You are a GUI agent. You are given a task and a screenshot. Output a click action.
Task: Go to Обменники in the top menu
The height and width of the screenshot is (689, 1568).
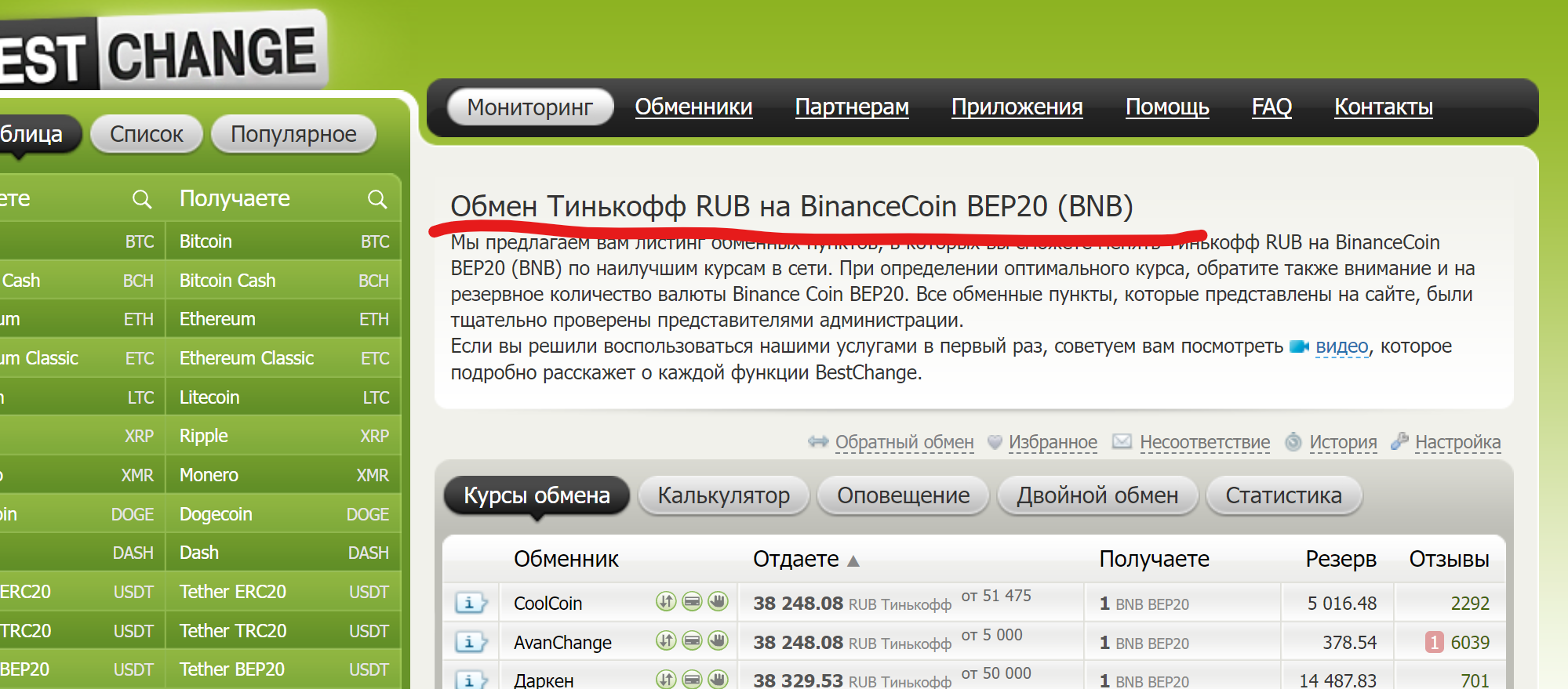(693, 107)
